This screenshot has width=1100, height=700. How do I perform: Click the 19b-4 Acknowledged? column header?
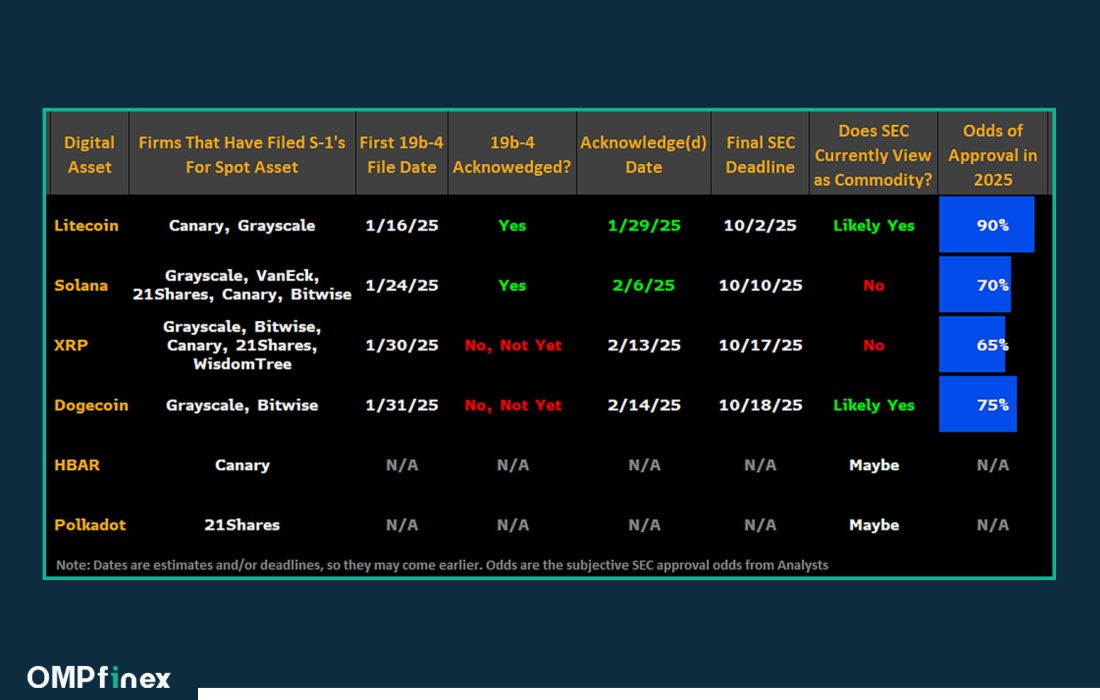(512, 155)
